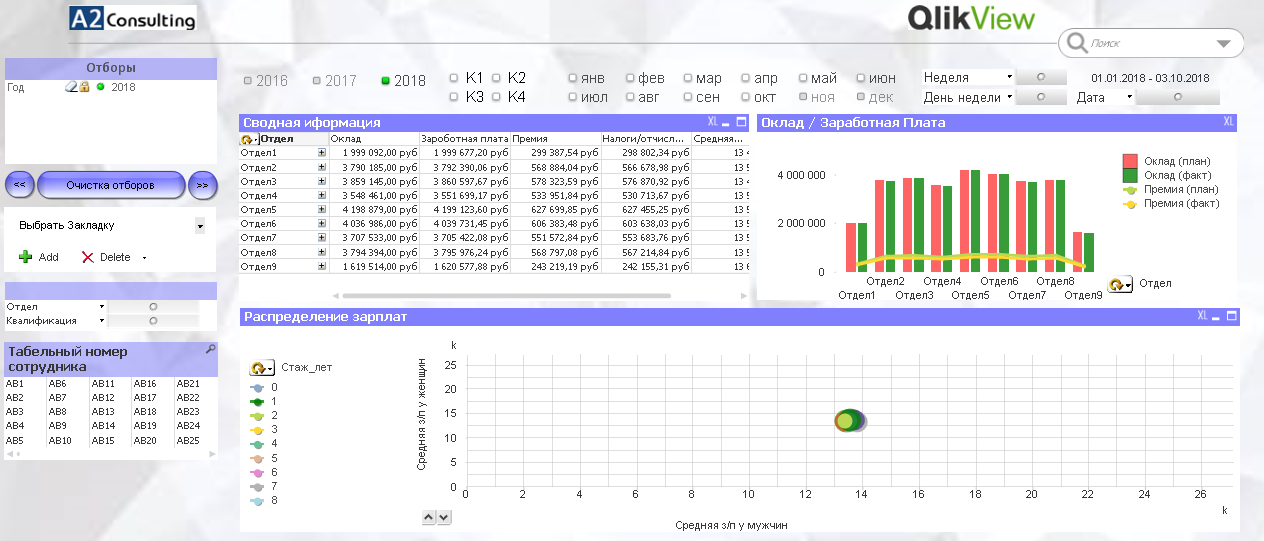Click the Оклад column header
This screenshot has height=541, width=1264.
pos(374,139)
